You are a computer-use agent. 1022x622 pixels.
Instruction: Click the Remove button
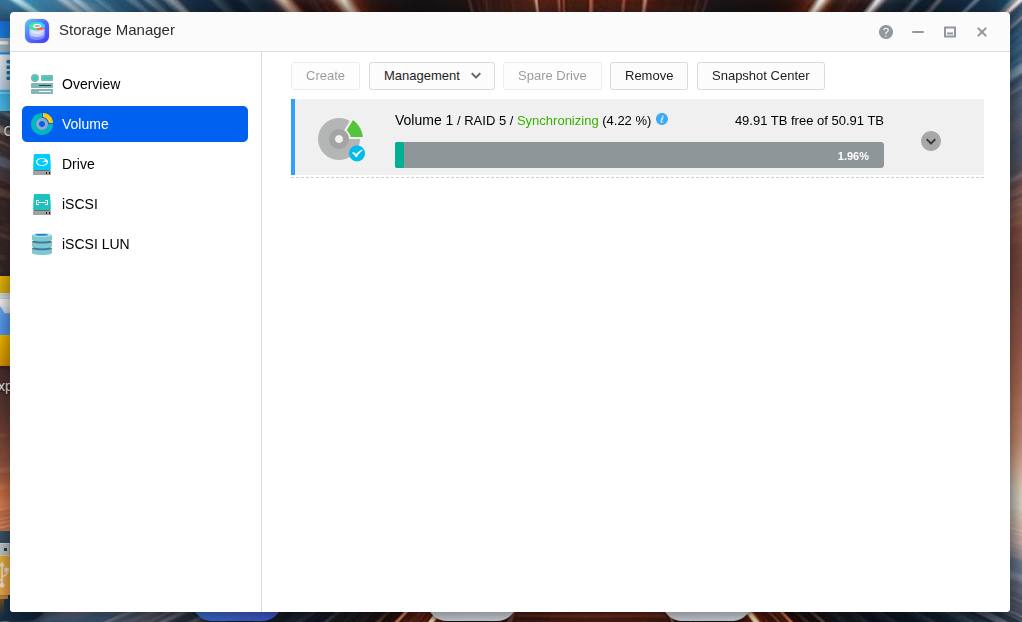click(649, 76)
